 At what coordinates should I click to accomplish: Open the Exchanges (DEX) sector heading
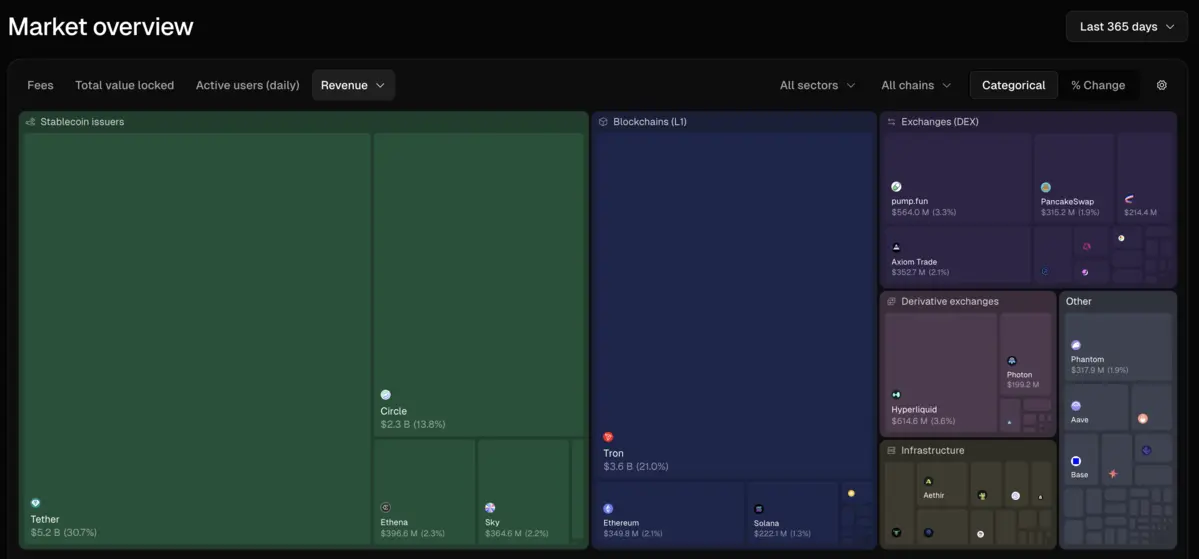tap(940, 122)
